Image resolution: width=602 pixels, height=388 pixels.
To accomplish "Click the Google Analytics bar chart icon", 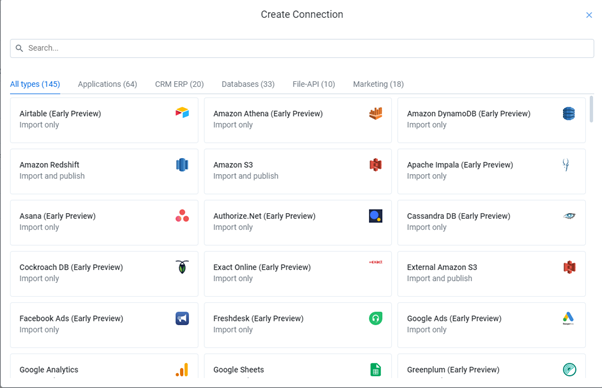I will (x=182, y=370).
